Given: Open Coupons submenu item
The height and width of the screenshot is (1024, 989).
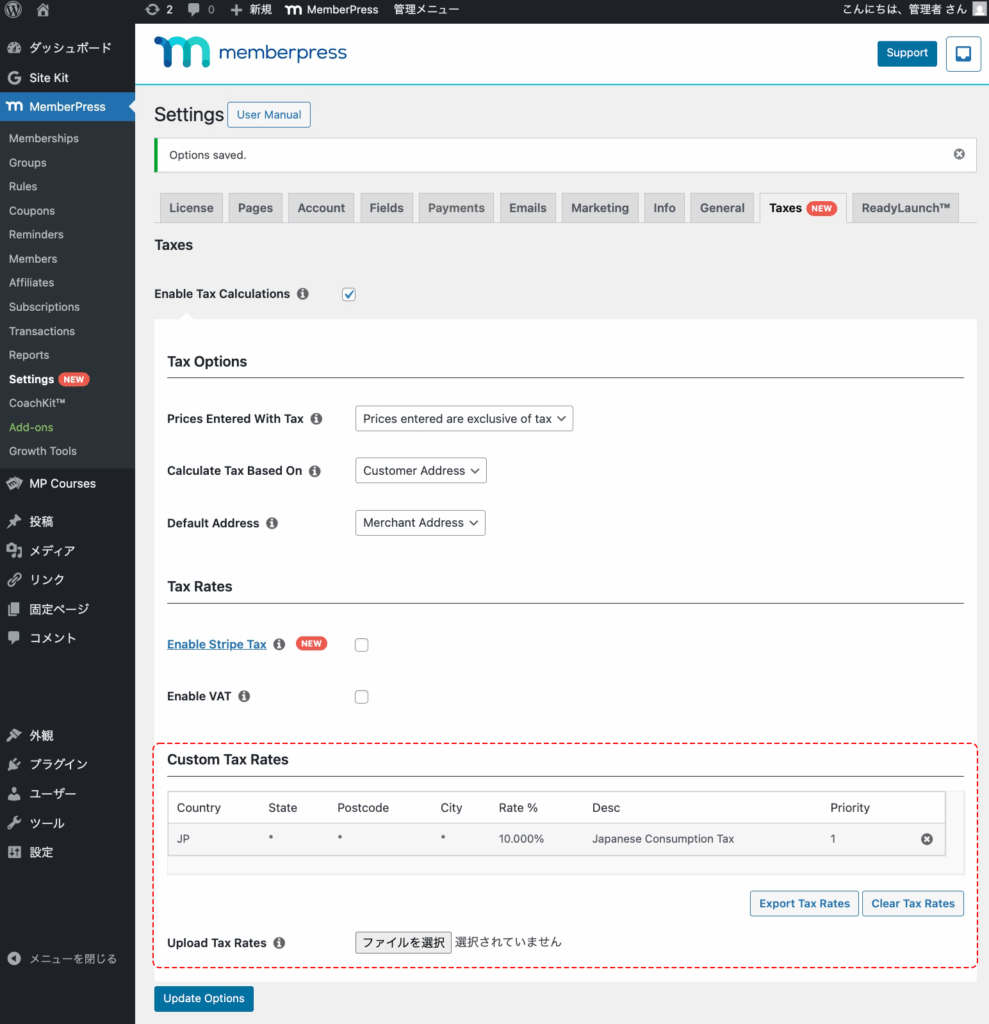Looking at the screenshot, I should (x=32, y=211).
